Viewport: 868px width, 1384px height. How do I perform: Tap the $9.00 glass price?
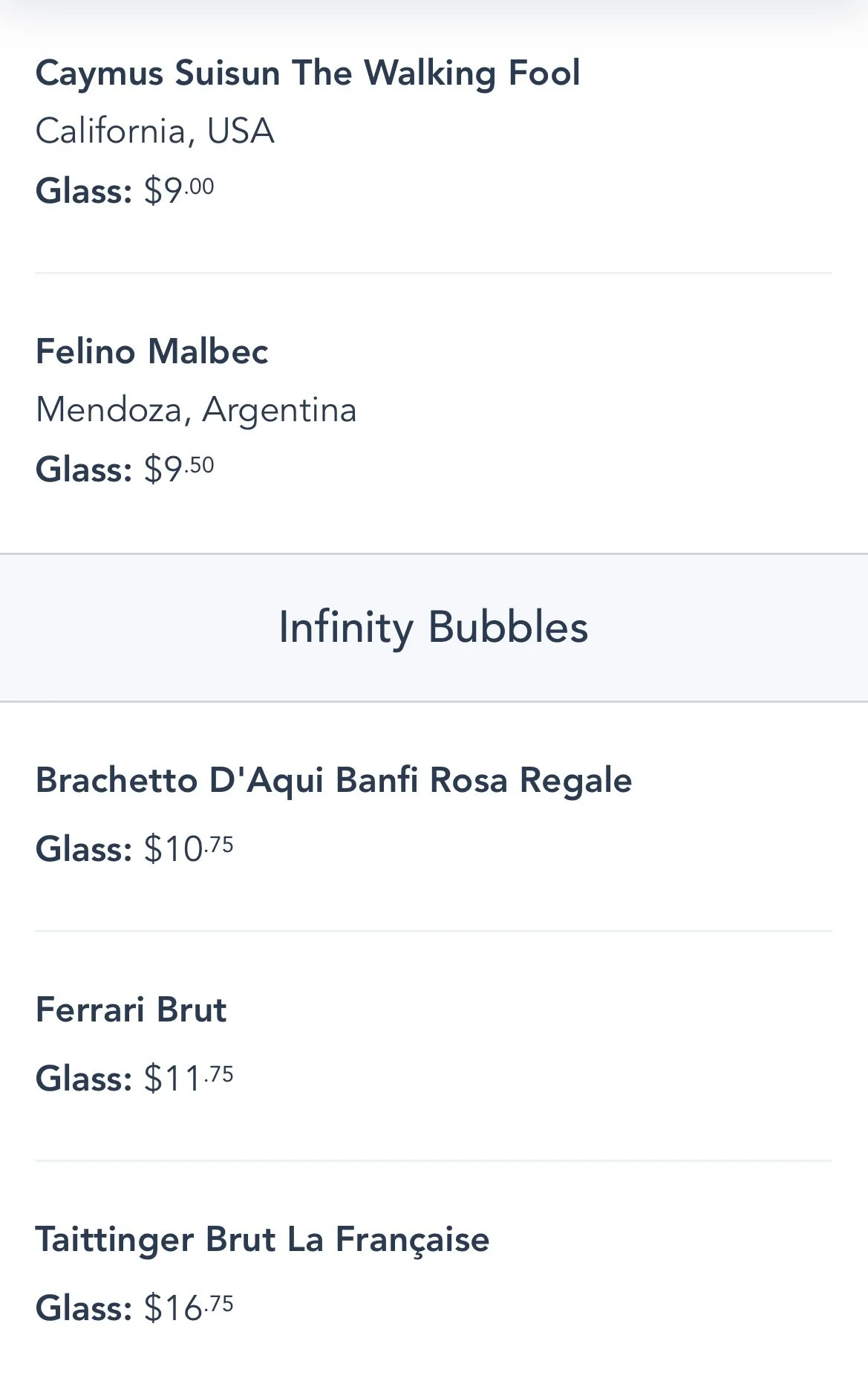point(179,190)
